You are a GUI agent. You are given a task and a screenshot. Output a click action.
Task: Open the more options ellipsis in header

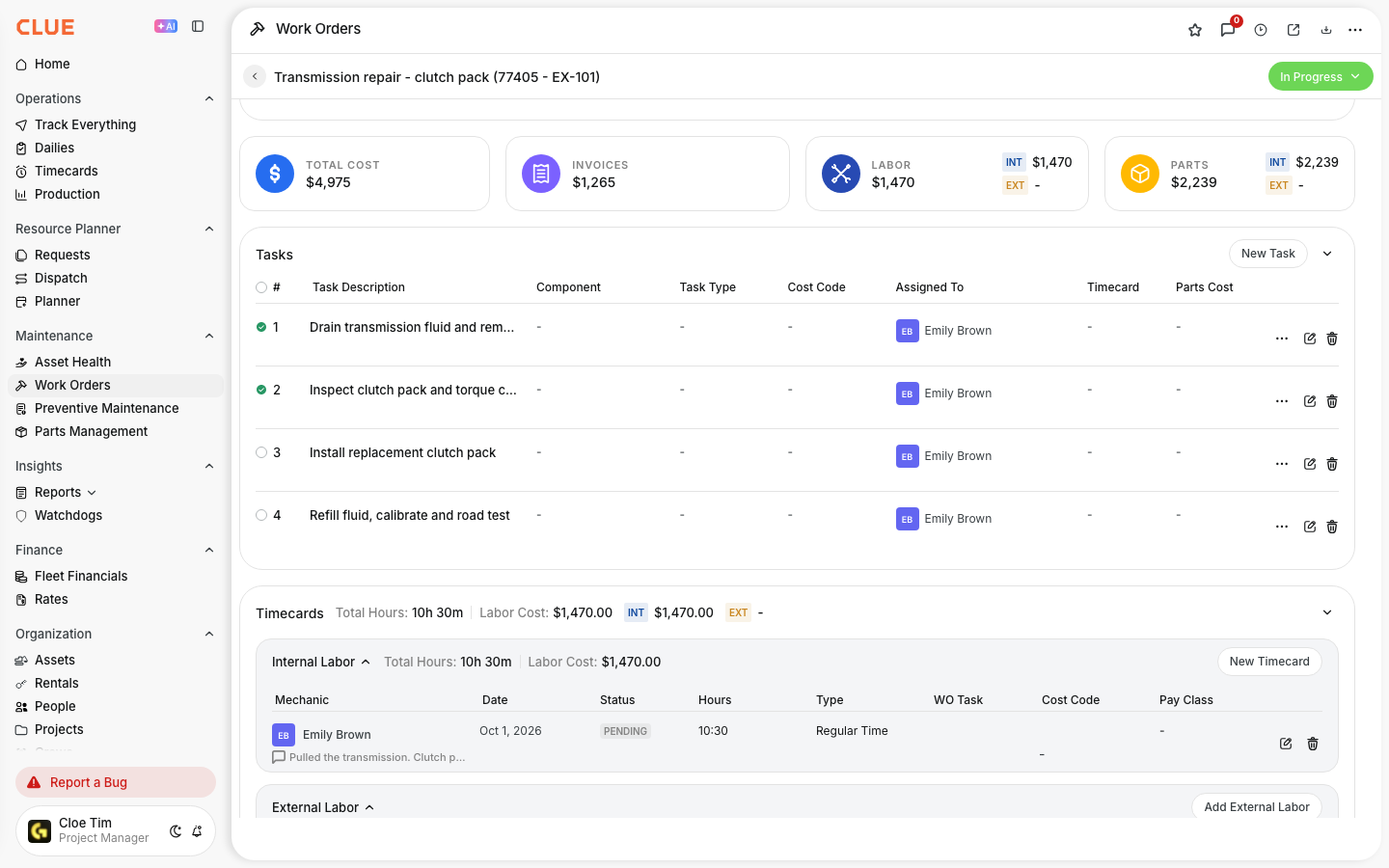1355,30
